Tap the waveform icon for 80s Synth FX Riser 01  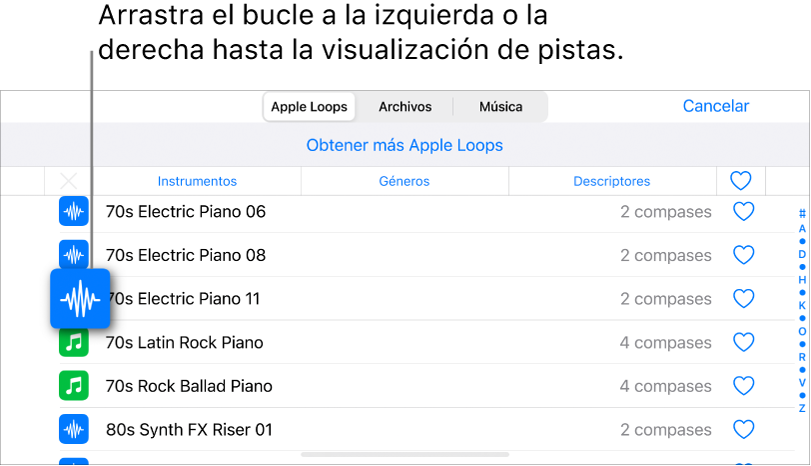74,430
